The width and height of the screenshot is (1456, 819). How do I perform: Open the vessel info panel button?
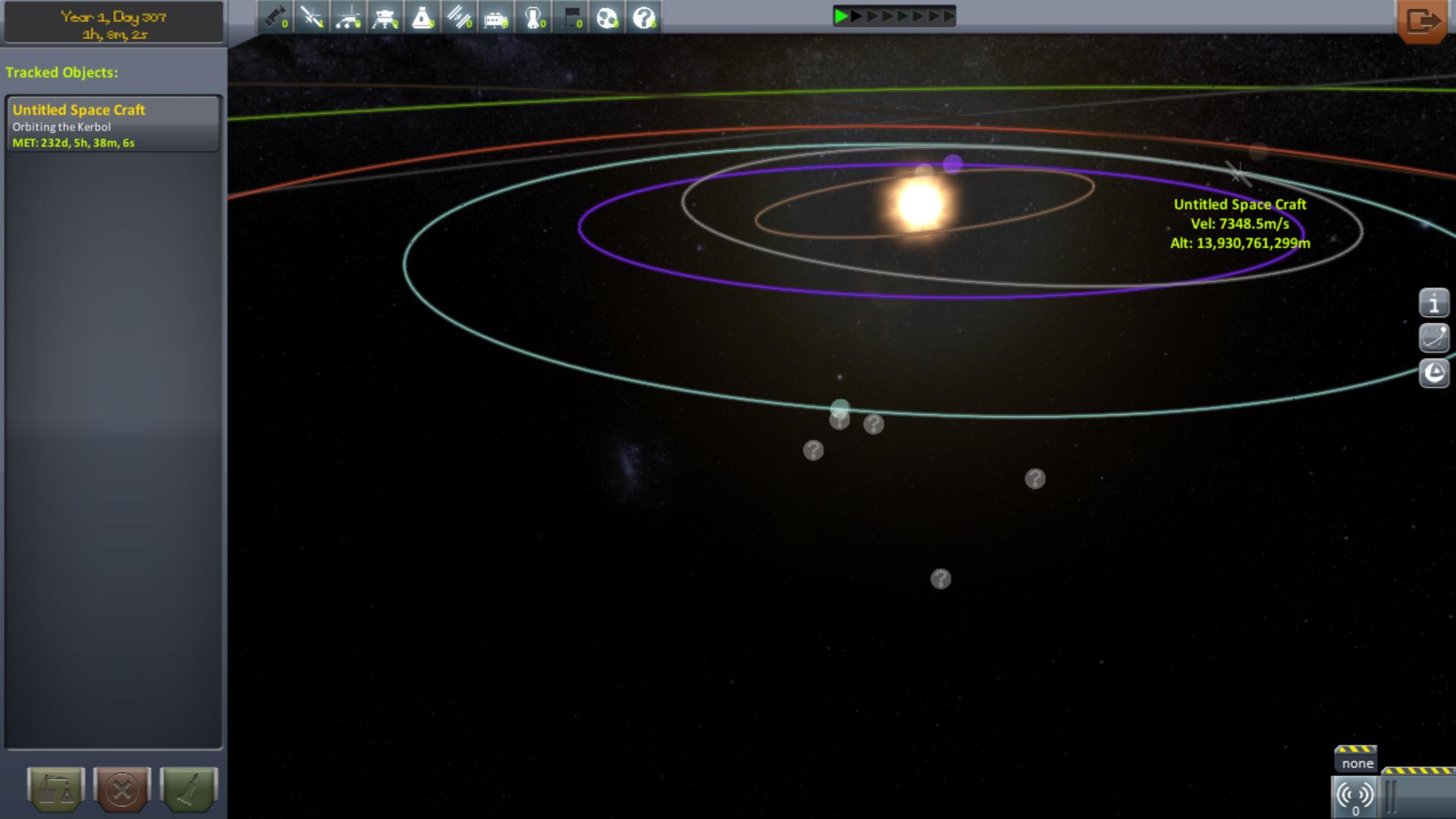1434,303
